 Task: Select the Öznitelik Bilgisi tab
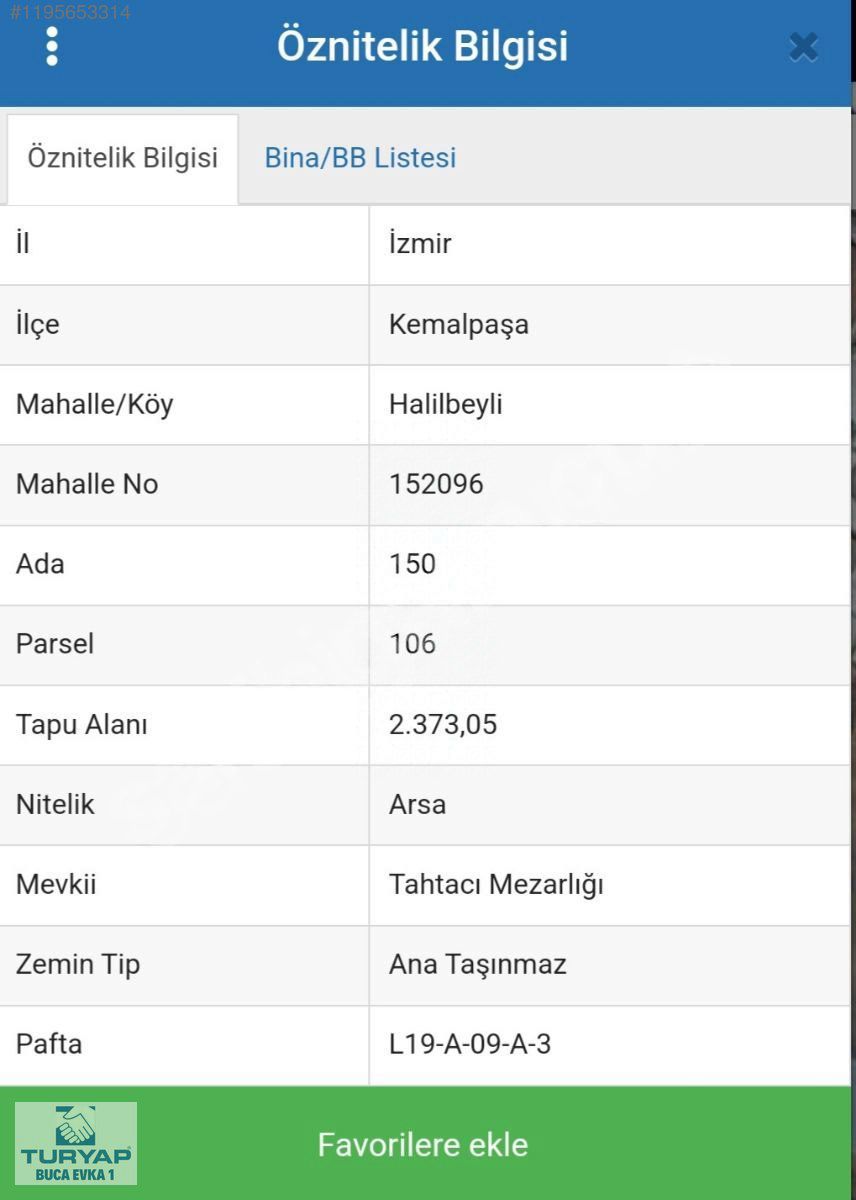[123, 159]
